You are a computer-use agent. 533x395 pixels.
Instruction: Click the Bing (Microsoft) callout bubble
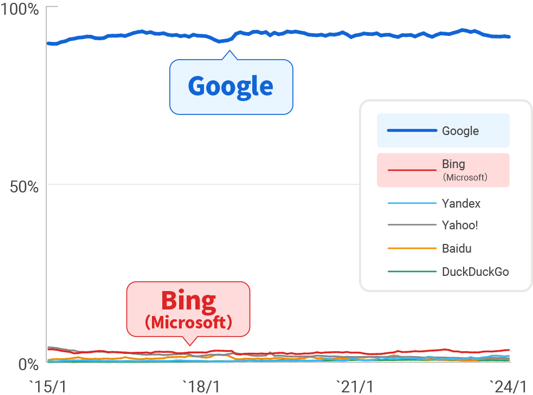point(188,309)
